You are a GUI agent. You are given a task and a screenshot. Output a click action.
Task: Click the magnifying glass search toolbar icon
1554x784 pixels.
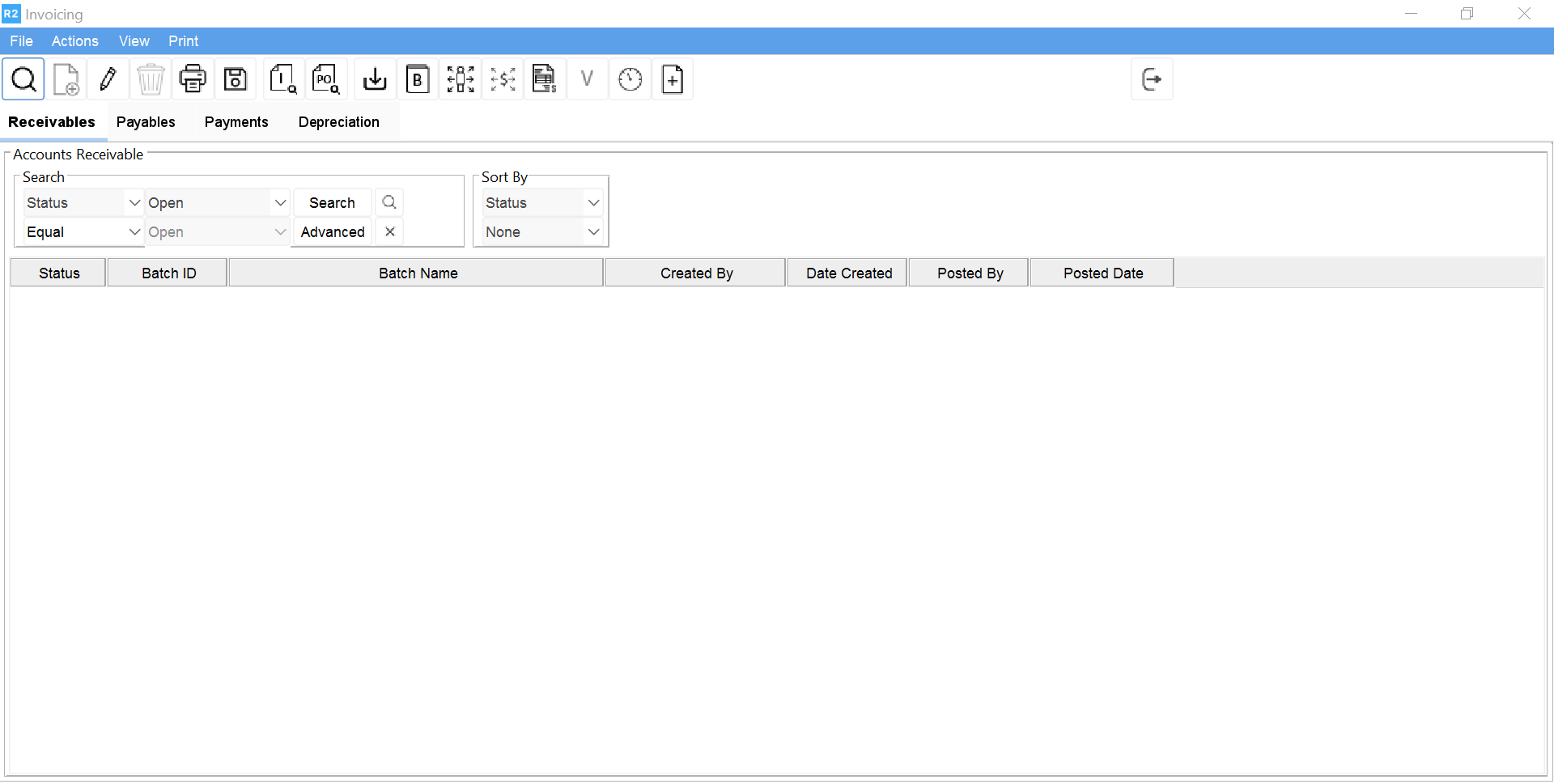click(23, 79)
